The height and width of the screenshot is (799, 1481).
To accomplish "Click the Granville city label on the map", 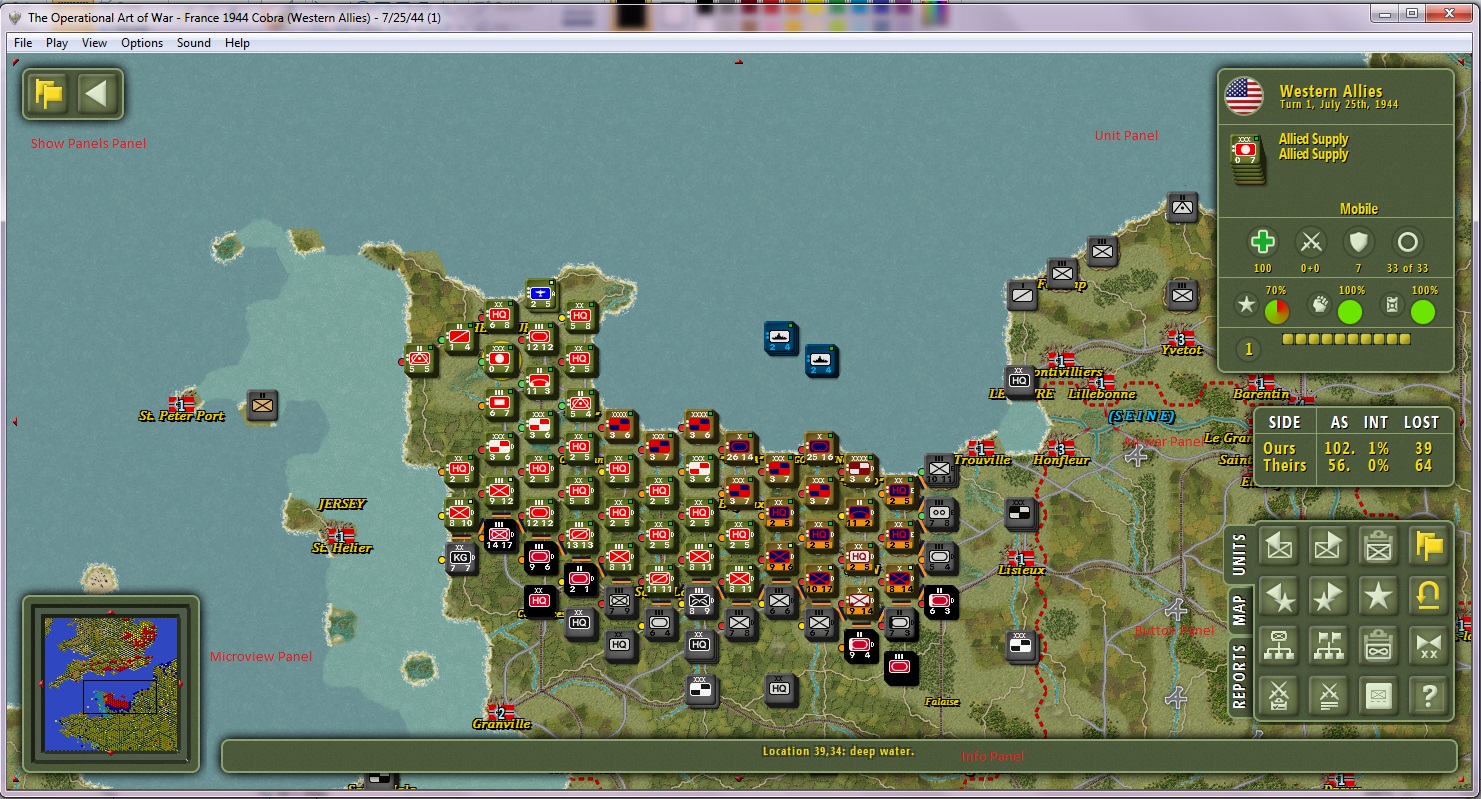I will [x=501, y=724].
